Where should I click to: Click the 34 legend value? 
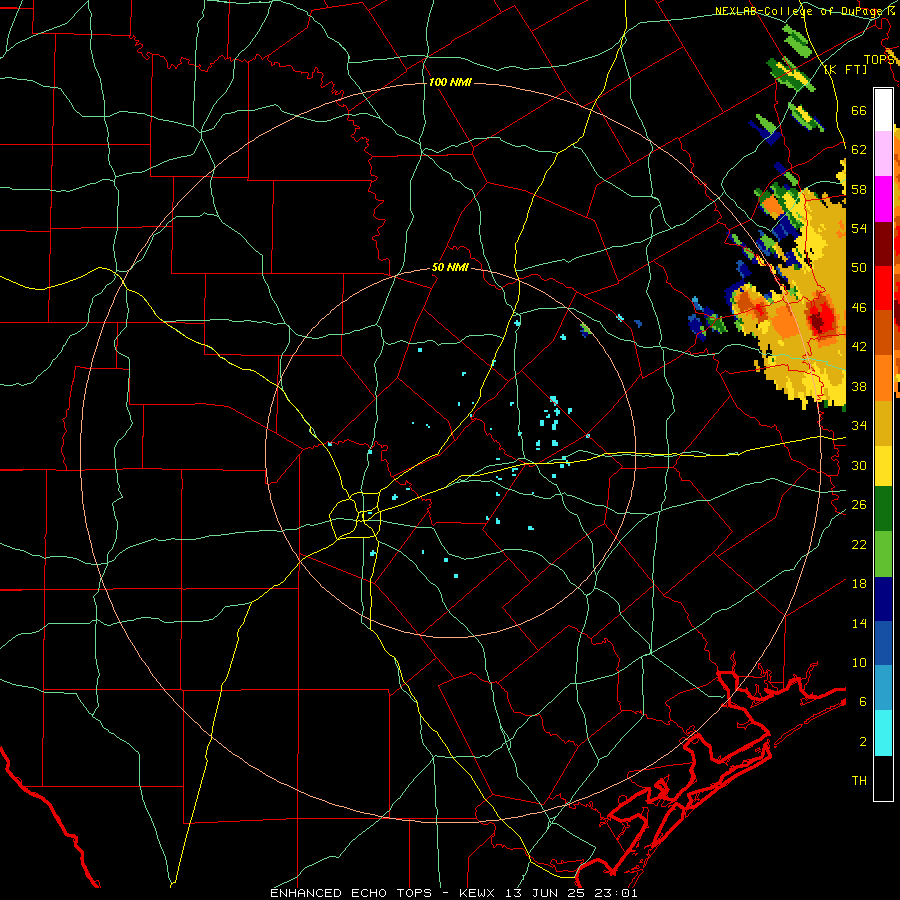pyautogui.click(x=859, y=426)
